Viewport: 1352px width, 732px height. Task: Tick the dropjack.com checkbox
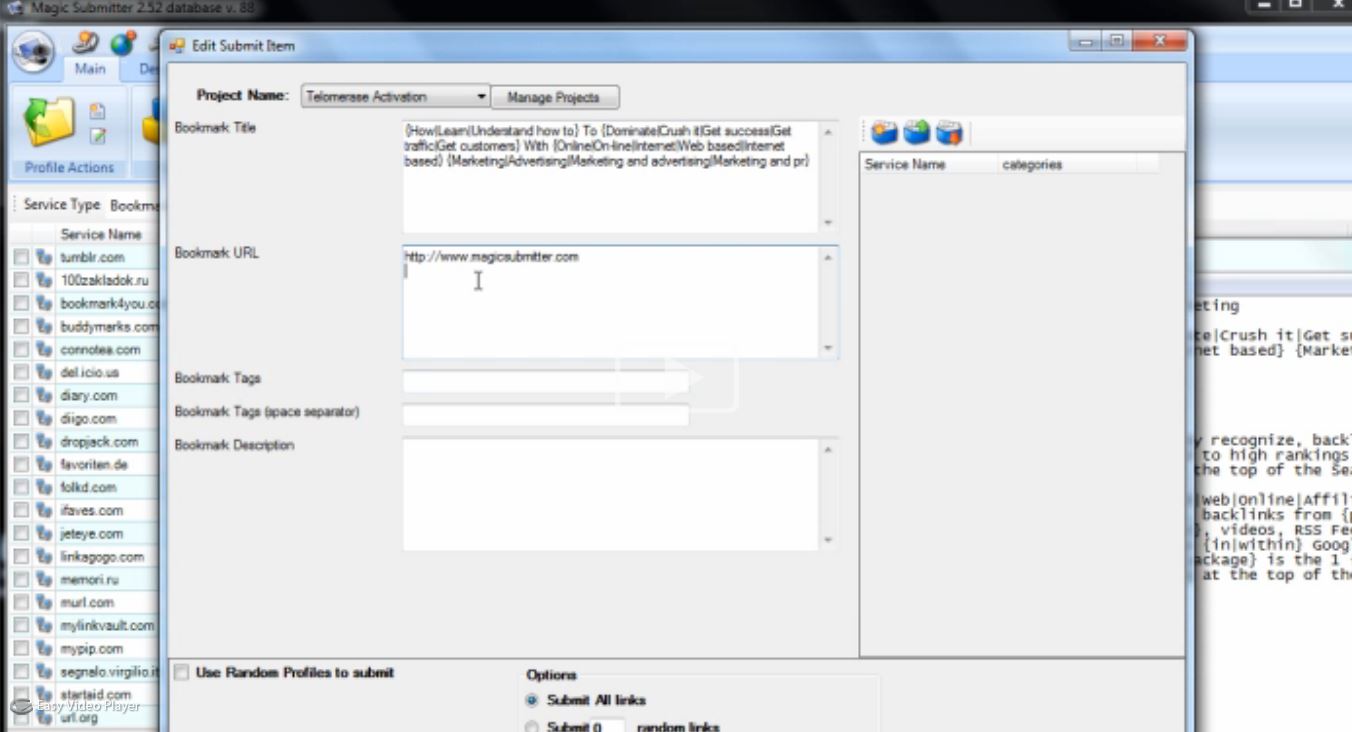[x=21, y=441]
